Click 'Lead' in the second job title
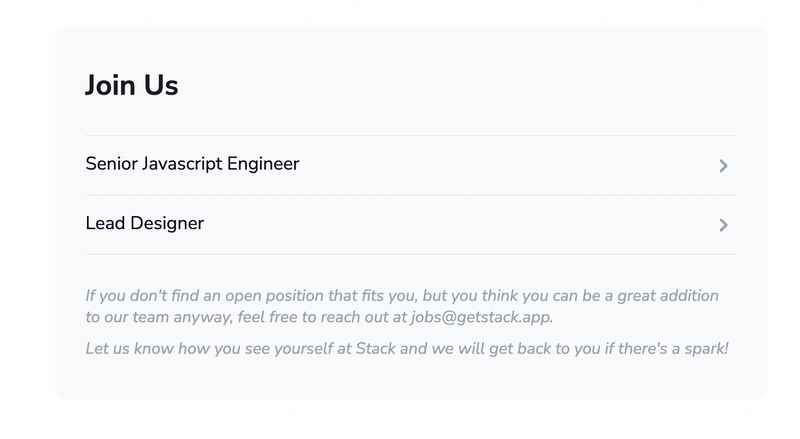 point(104,224)
